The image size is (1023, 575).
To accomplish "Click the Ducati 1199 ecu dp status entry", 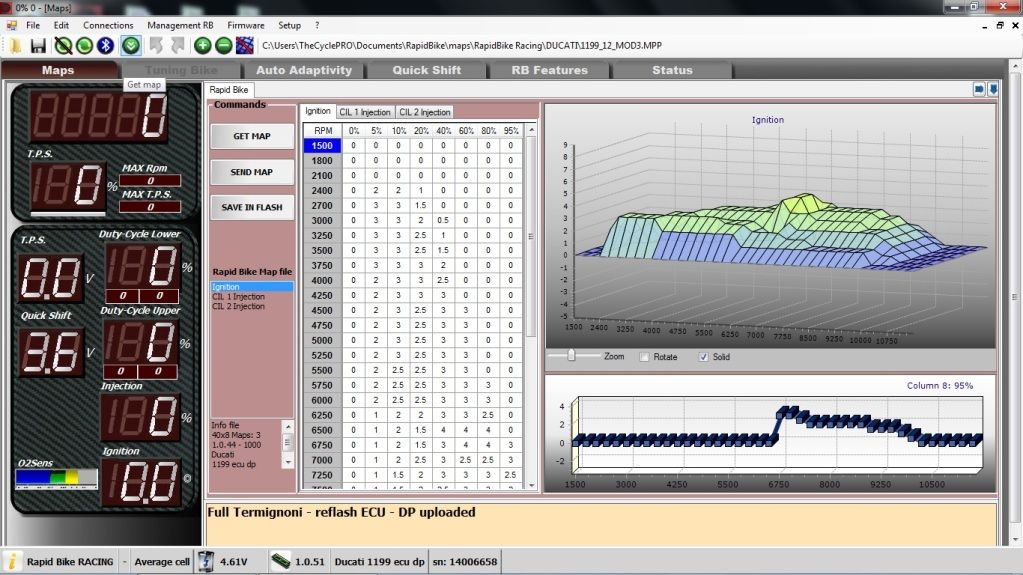I will pyautogui.click(x=379, y=561).
